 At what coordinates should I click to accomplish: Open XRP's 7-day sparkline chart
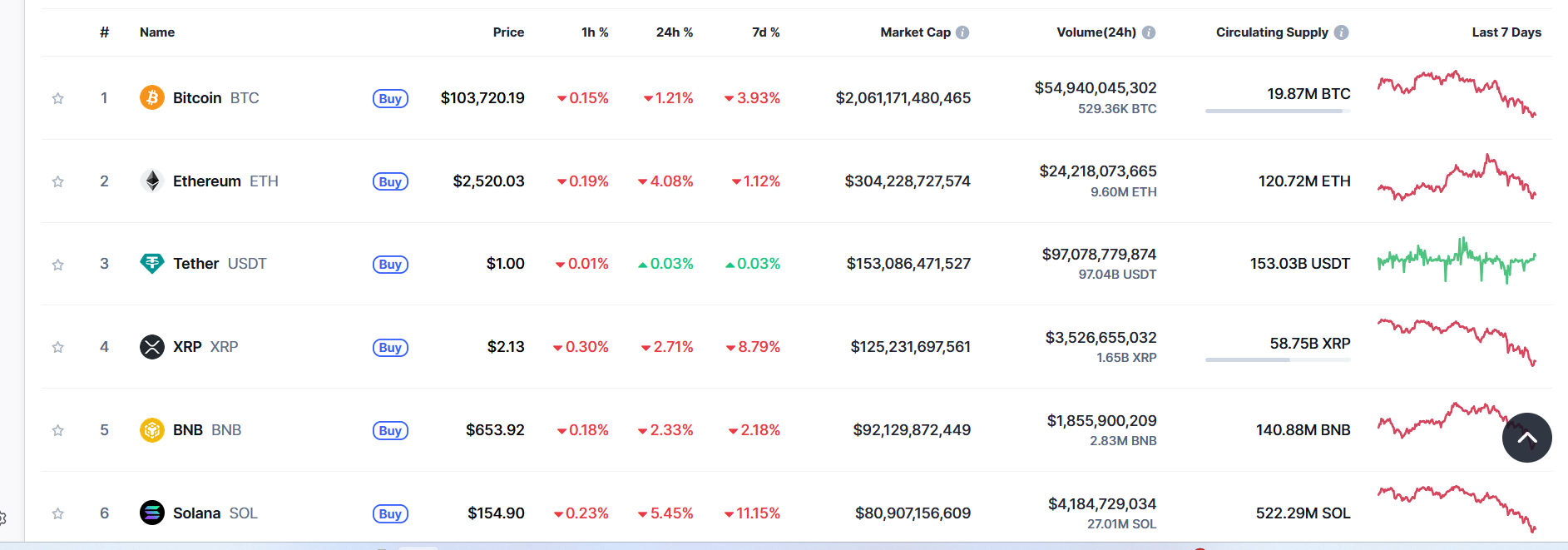tap(1457, 343)
